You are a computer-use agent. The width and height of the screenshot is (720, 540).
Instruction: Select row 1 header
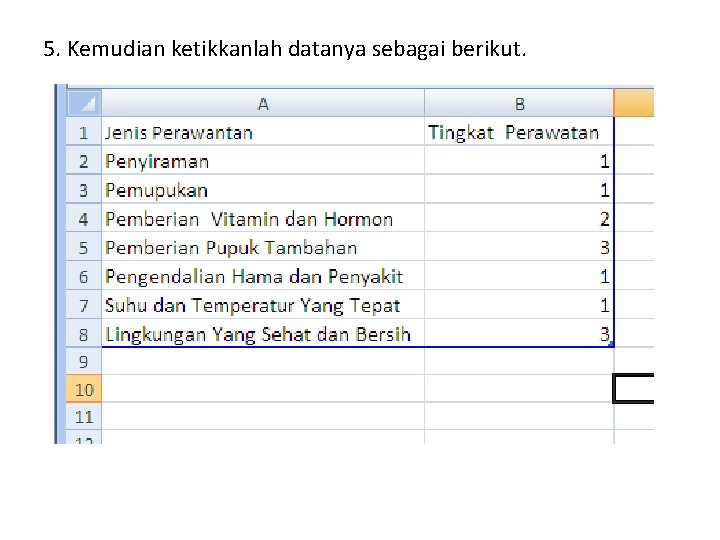84,132
